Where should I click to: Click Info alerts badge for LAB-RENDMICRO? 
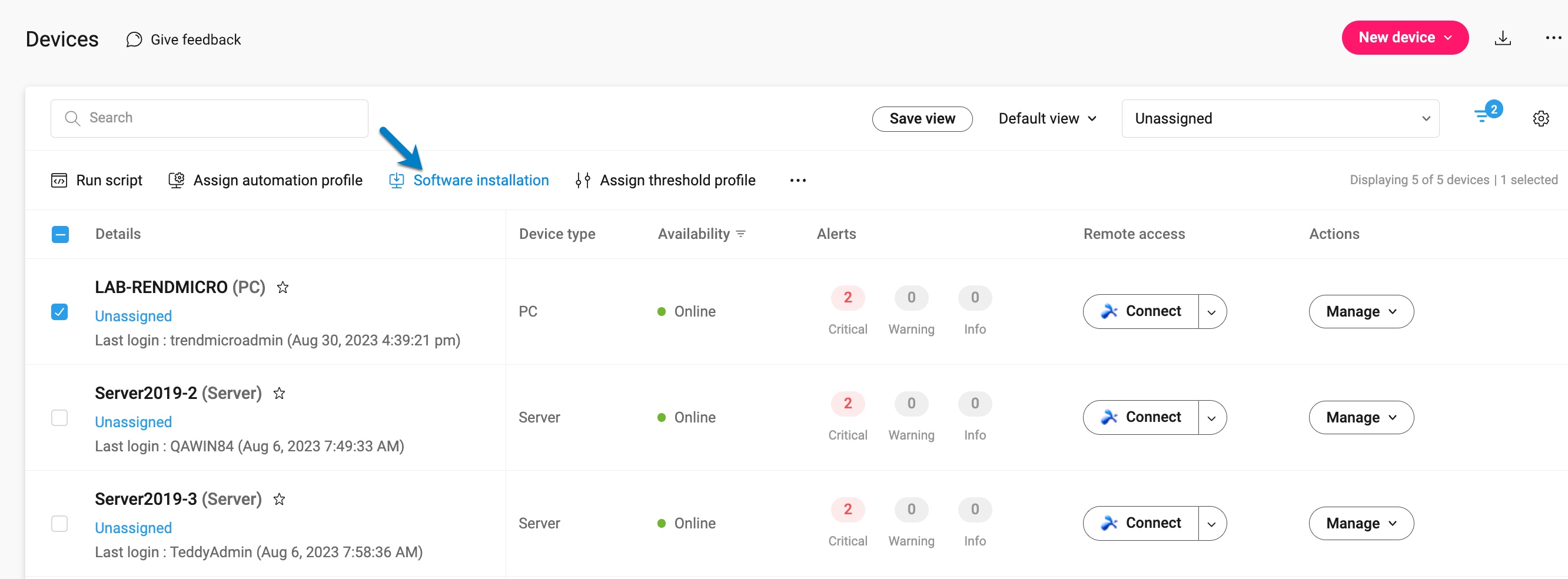point(975,297)
